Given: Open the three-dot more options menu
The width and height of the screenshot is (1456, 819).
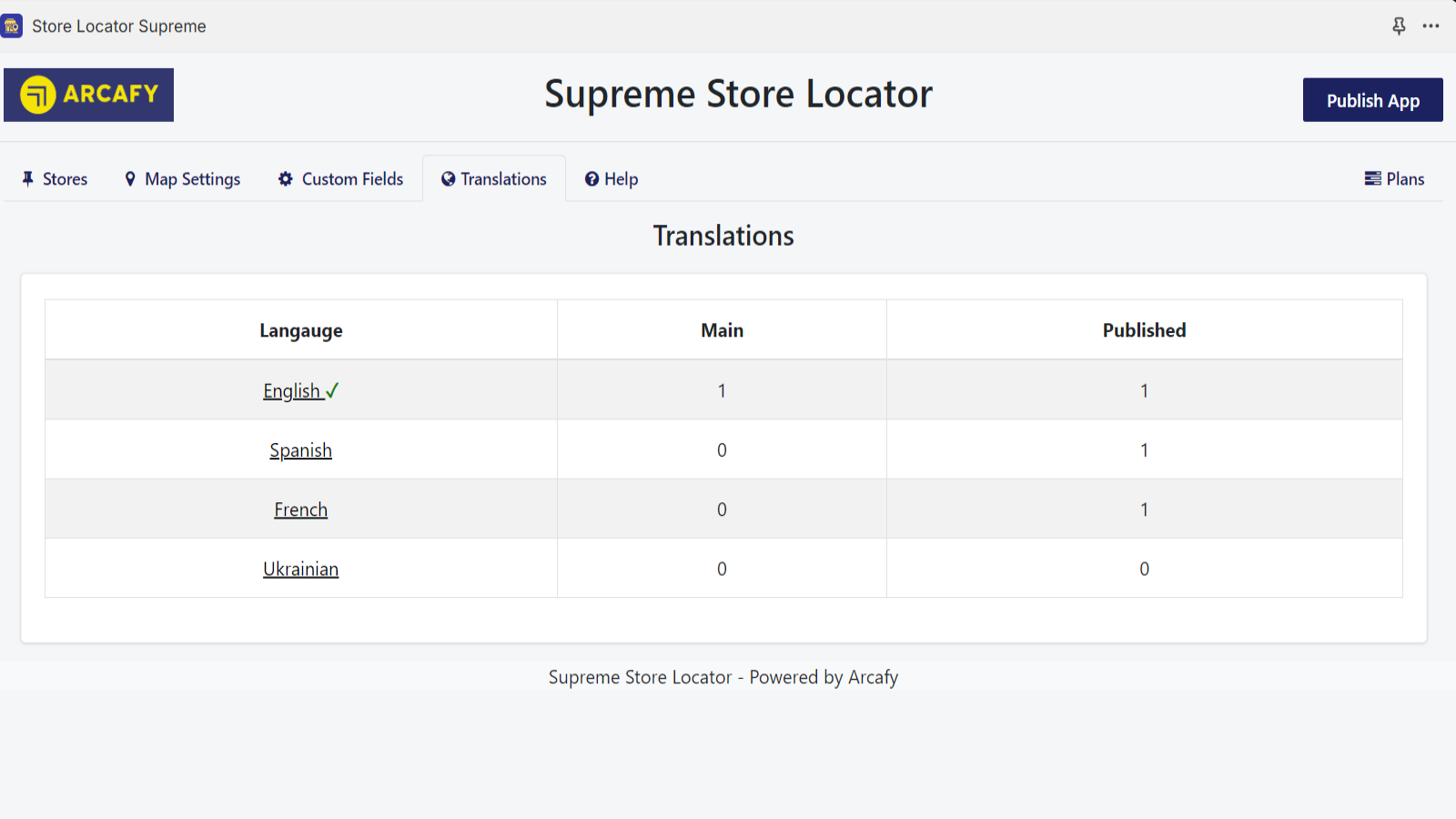Looking at the screenshot, I should tap(1431, 26).
